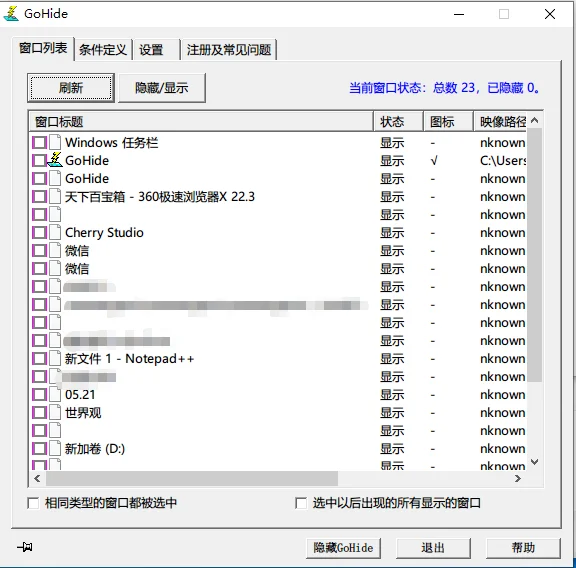Click the 刷新 button
The height and width of the screenshot is (568, 576).
(71, 87)
